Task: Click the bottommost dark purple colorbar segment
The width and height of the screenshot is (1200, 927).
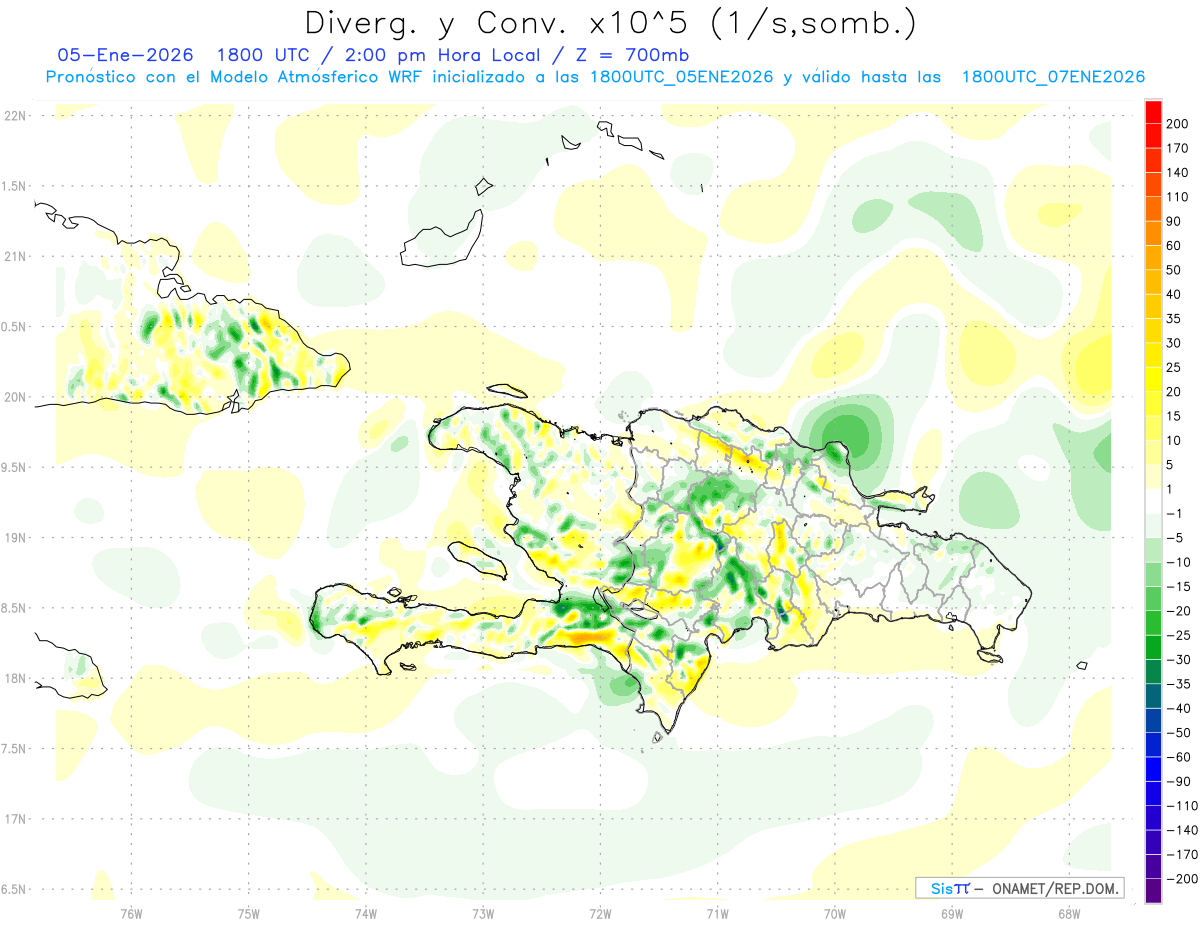Action: (1153, 890)
